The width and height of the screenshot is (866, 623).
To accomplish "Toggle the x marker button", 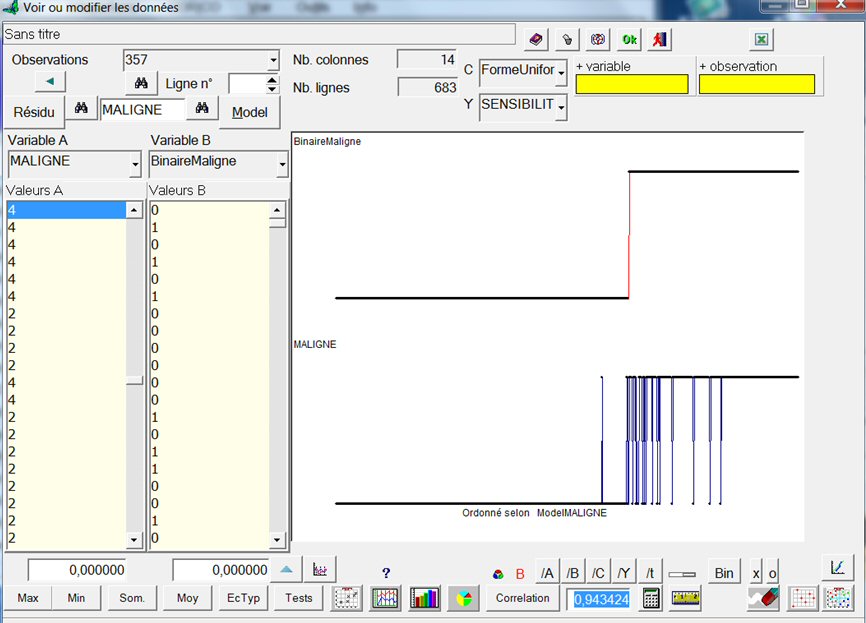I will [x=756, y=573].
